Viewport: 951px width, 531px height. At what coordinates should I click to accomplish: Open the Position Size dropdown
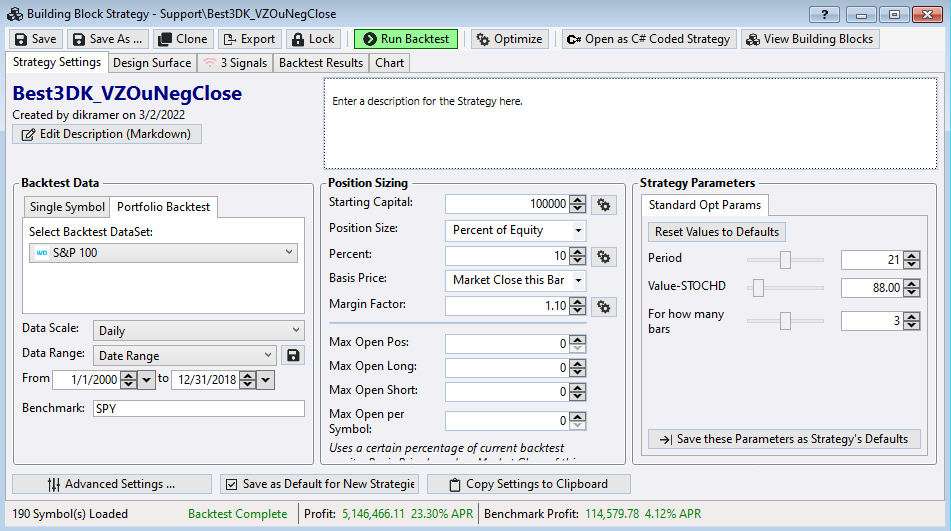[516, 230]
